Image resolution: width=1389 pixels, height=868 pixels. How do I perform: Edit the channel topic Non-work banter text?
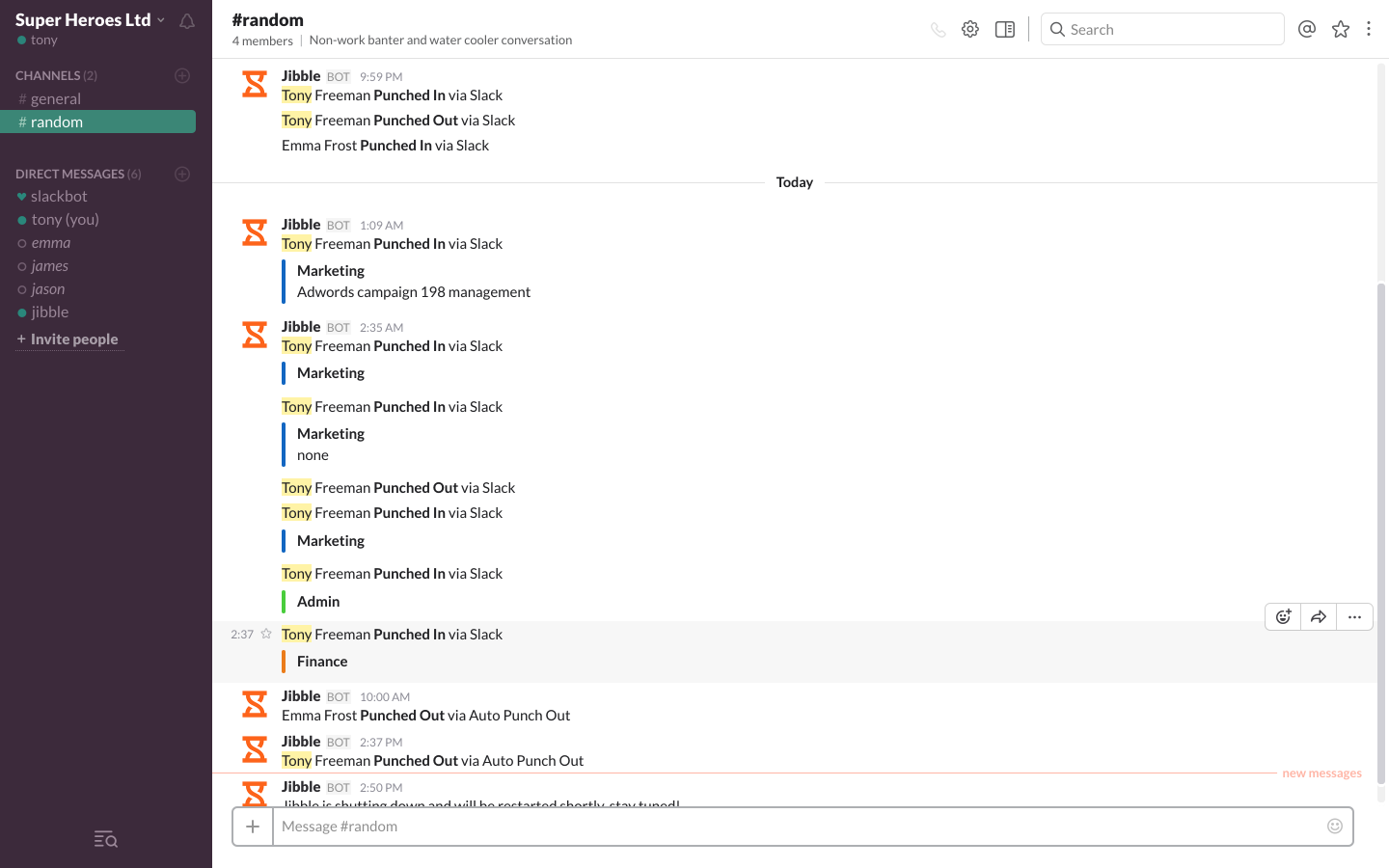(441, 41)
